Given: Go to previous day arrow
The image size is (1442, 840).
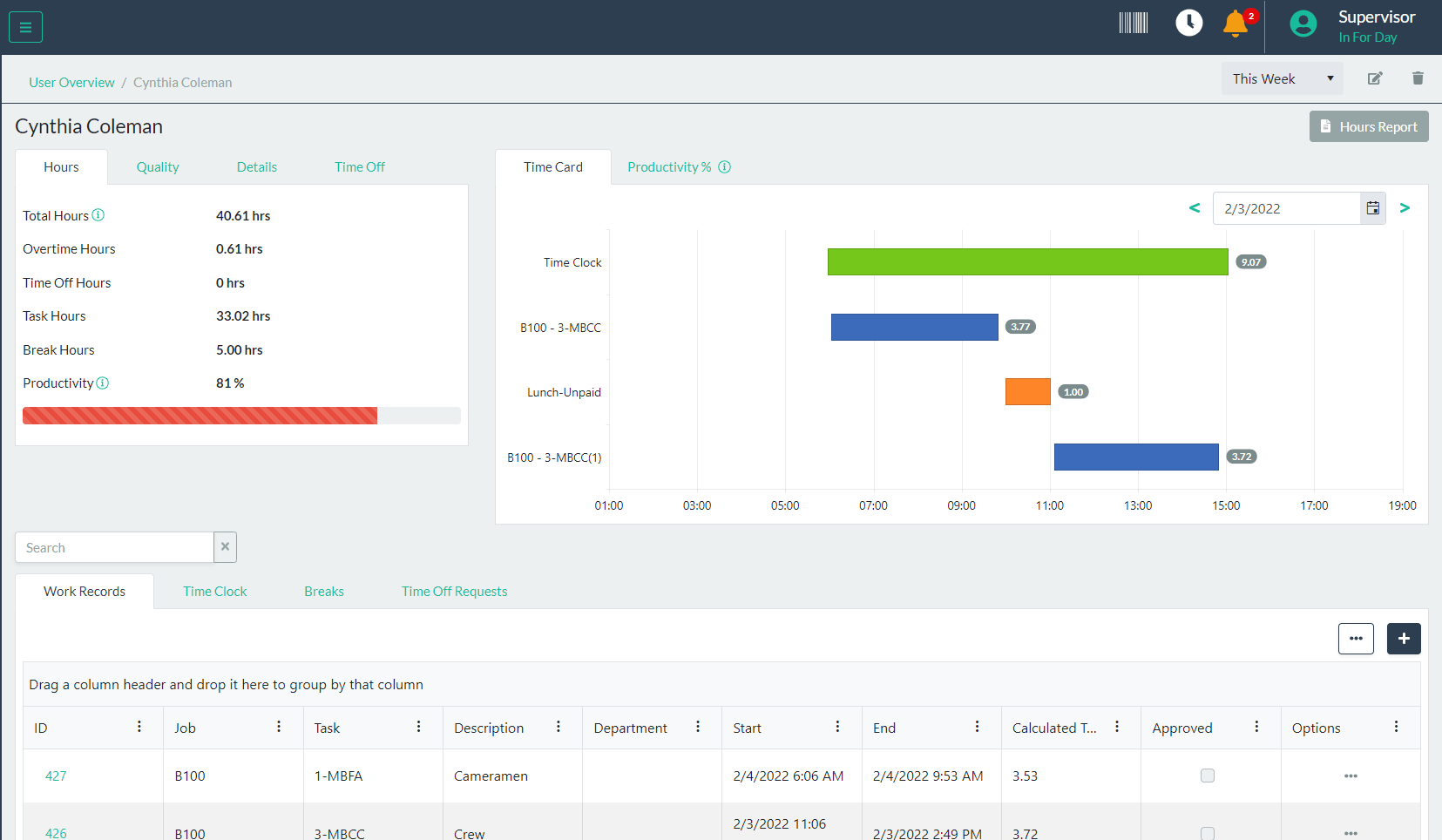Looking at the screenshot, I should point(1195,207).
